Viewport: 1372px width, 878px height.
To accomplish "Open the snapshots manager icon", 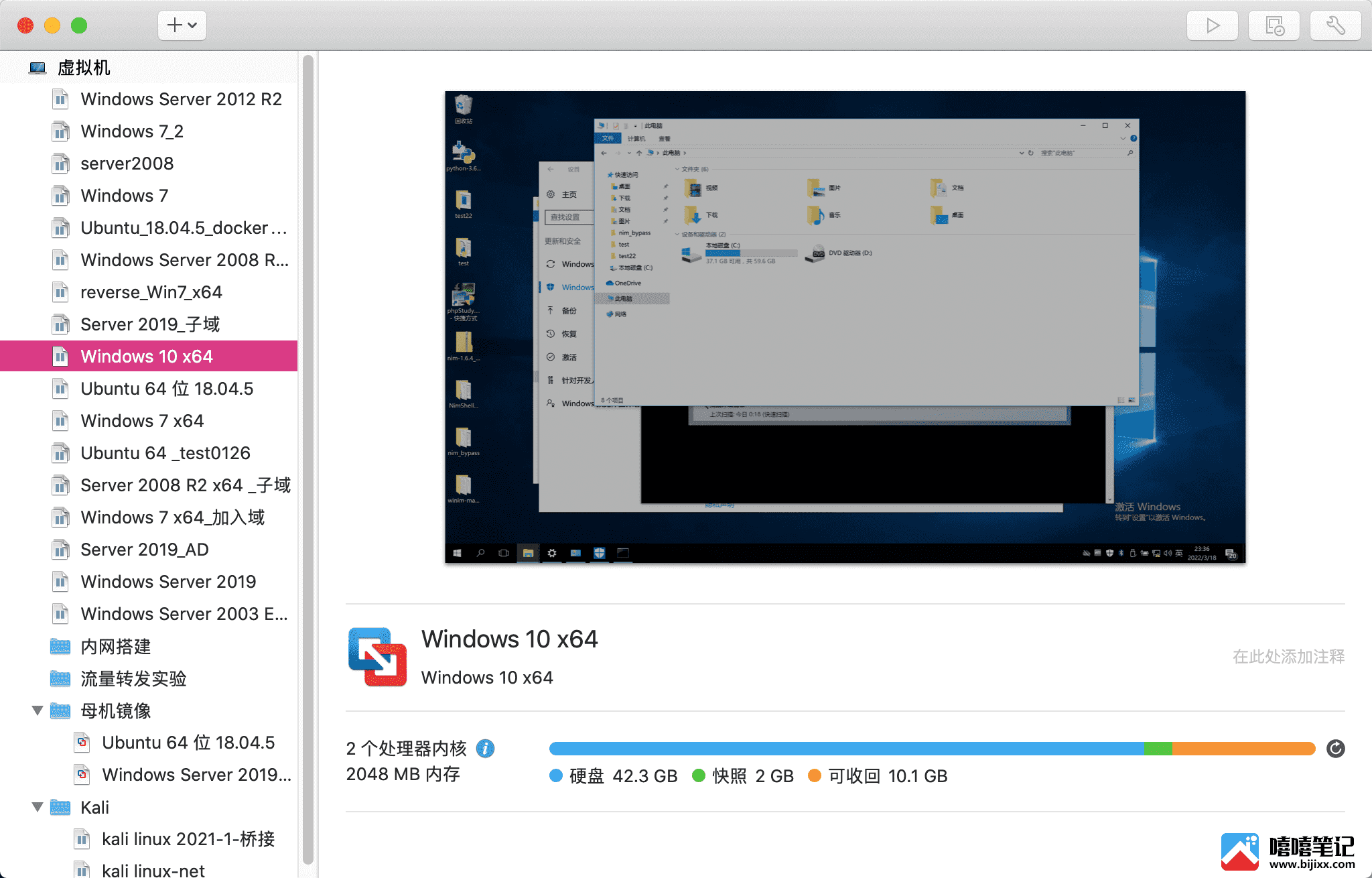I will click(1274, 25).
